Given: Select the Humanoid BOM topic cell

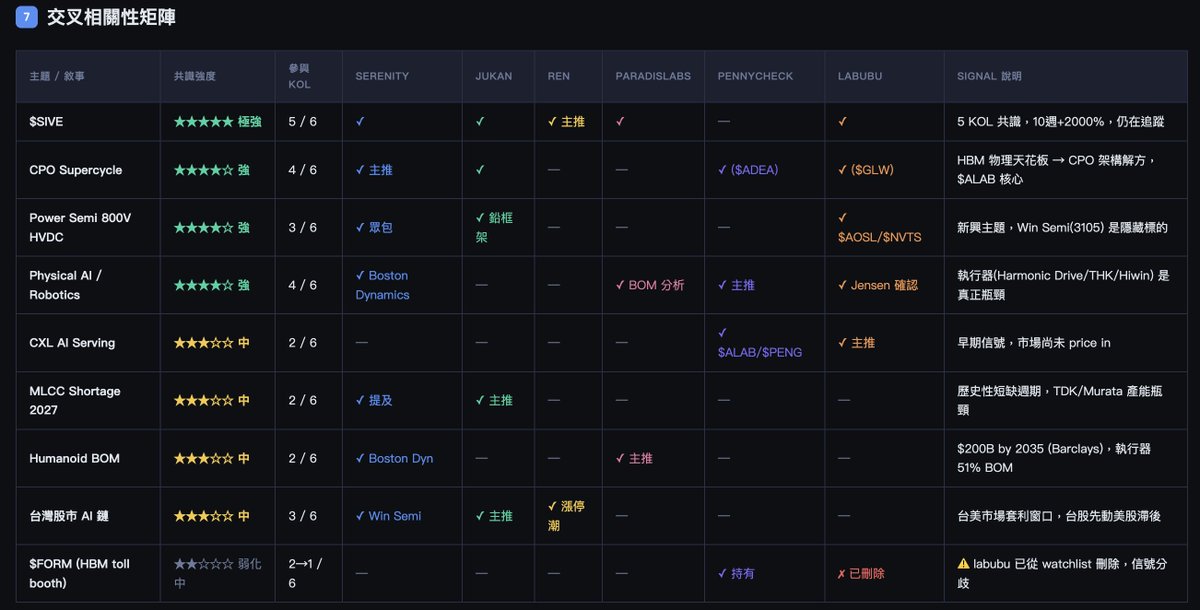Looking at the screenshot, I should tap(74, 458).
